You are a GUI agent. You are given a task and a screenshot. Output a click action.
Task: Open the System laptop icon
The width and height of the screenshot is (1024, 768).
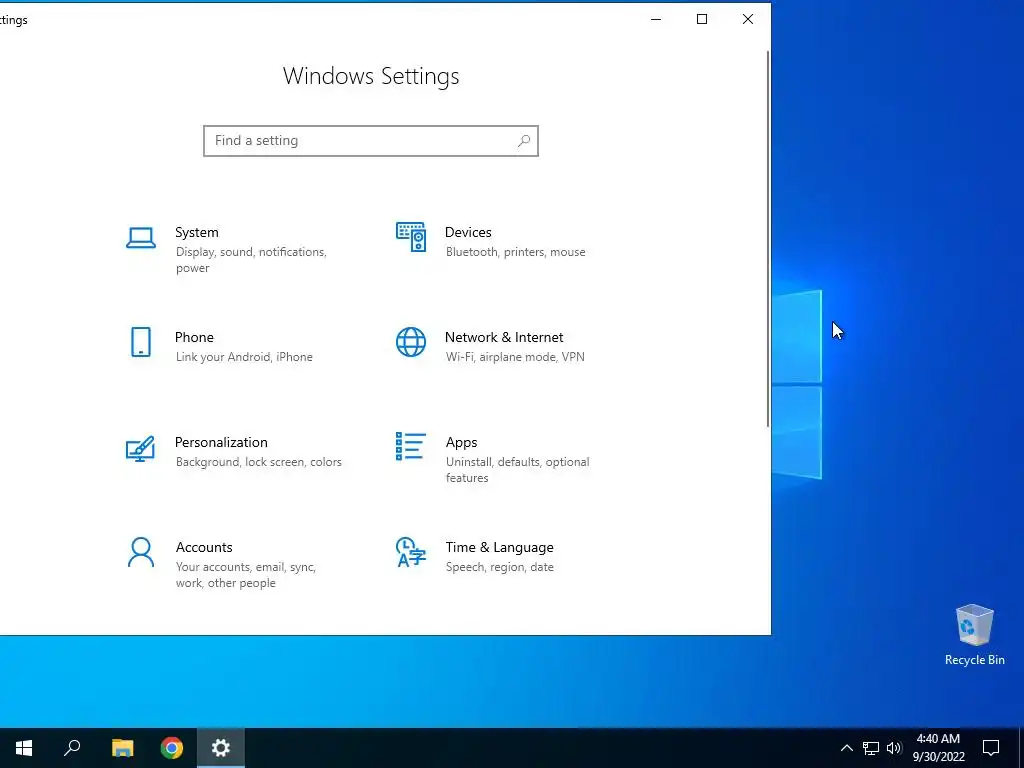coord(140,238)
